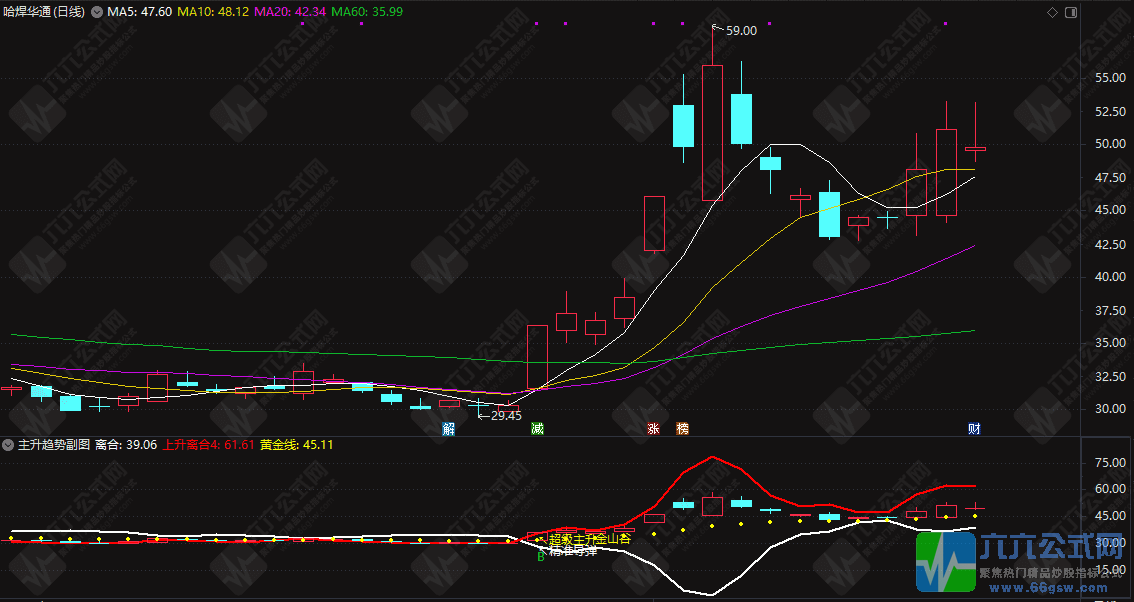Open the blue 财 event marker
The width and height of the screenshot is (1134, 602).
[974, 428]
